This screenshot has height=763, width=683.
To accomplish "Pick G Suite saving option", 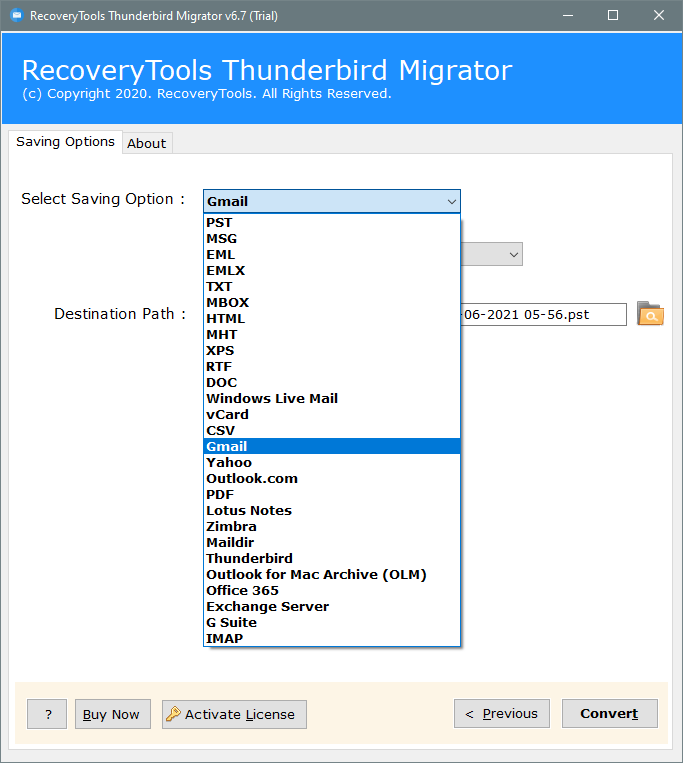I will pyautogui.click(x=332, y=622).
